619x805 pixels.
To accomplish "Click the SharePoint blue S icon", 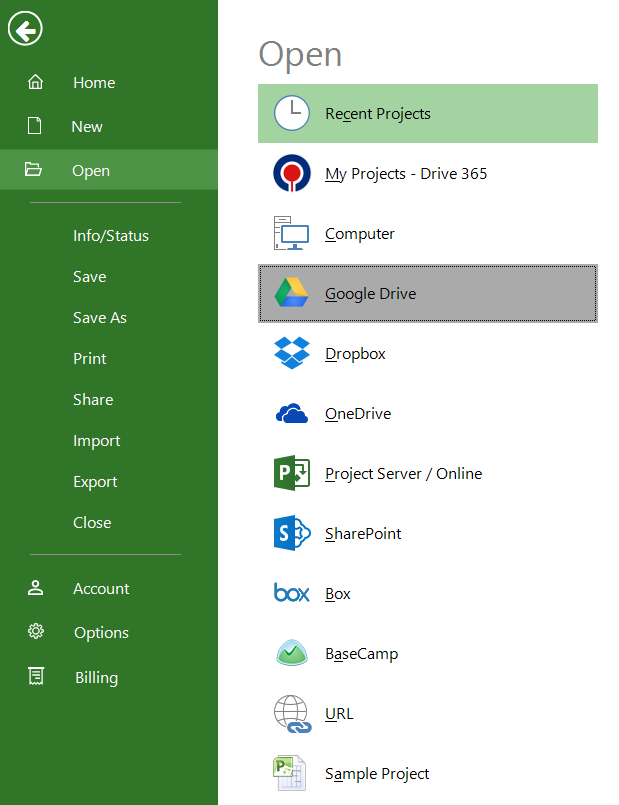I will click(x=292, y=533).
